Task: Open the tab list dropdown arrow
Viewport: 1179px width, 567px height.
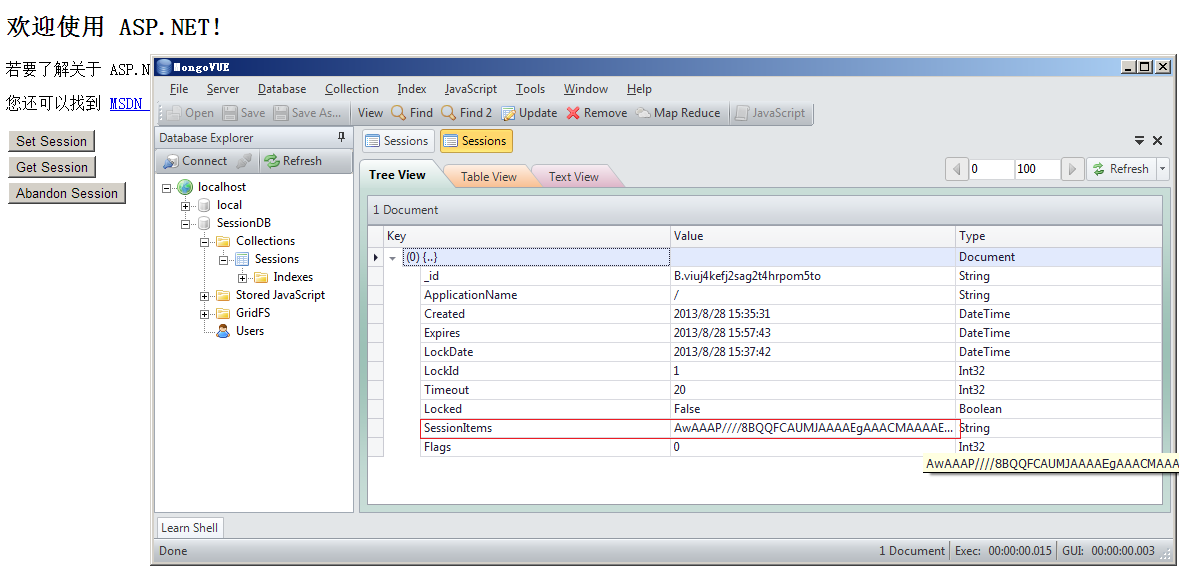Action: pyautogui.click(x=1140, y=140)
